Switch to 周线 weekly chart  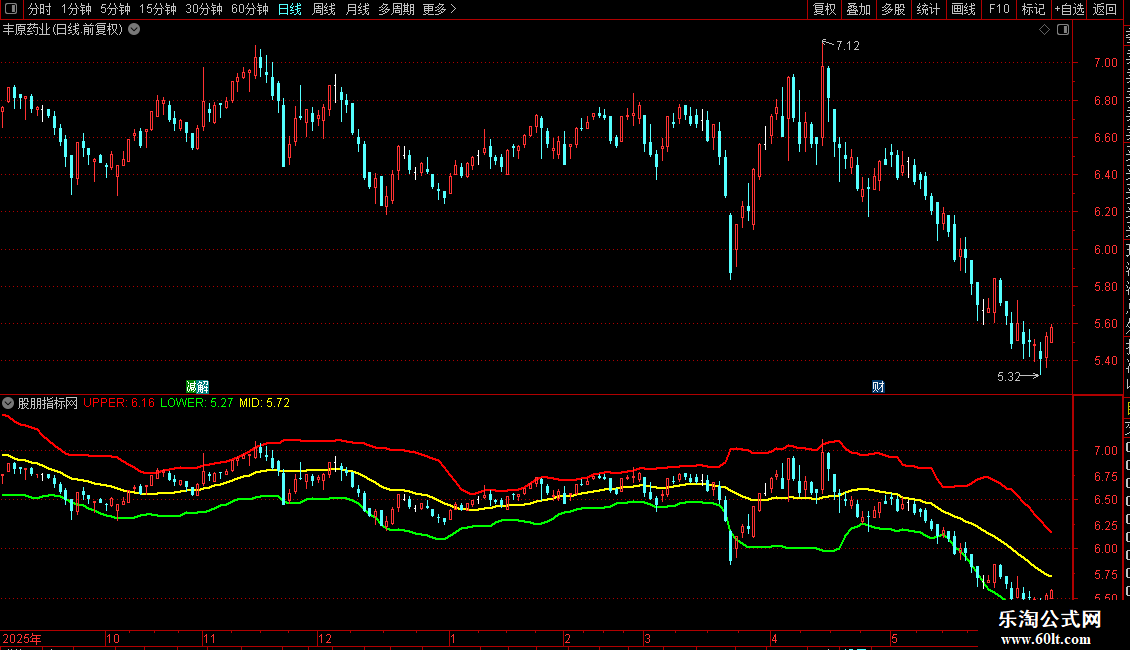pos(324,9)
